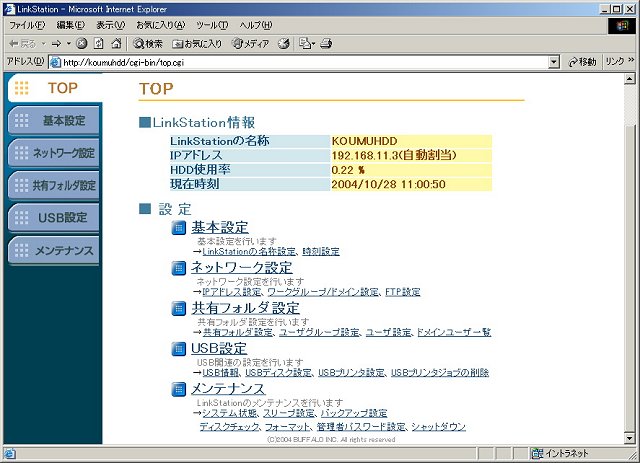Click the status bar page icon
The height and width of the screenshot is (463, 640).
click(10, 453)
